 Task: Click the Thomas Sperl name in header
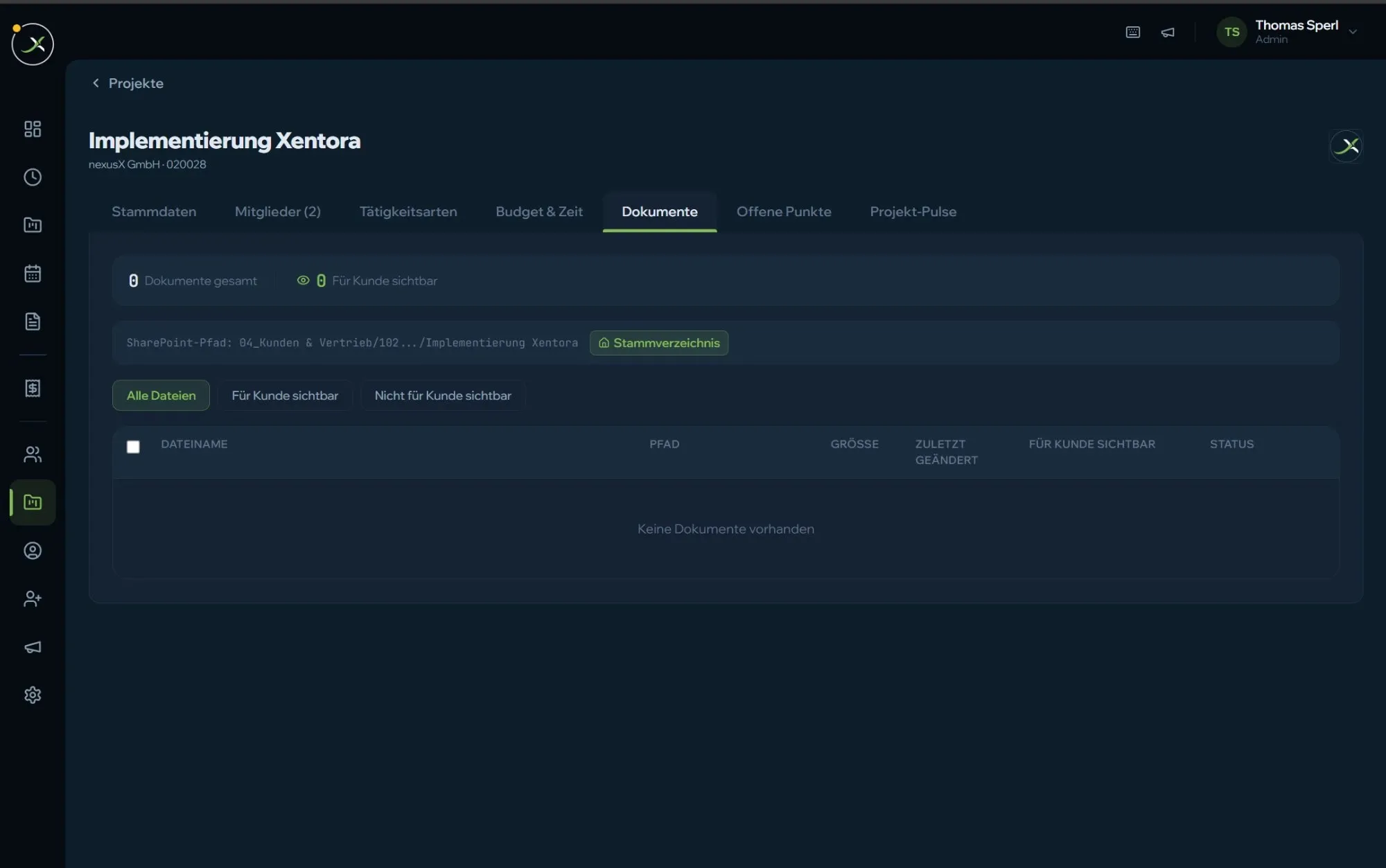[1297, 25]
